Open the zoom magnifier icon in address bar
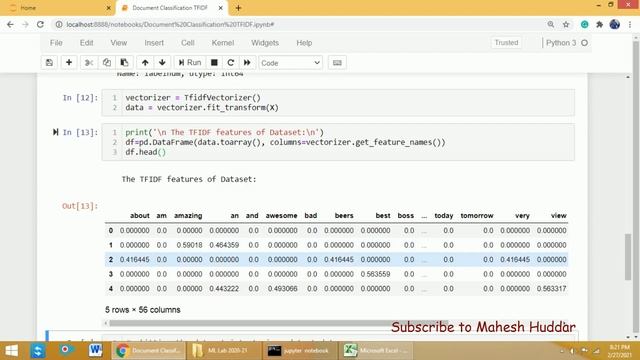 point(551,24)
